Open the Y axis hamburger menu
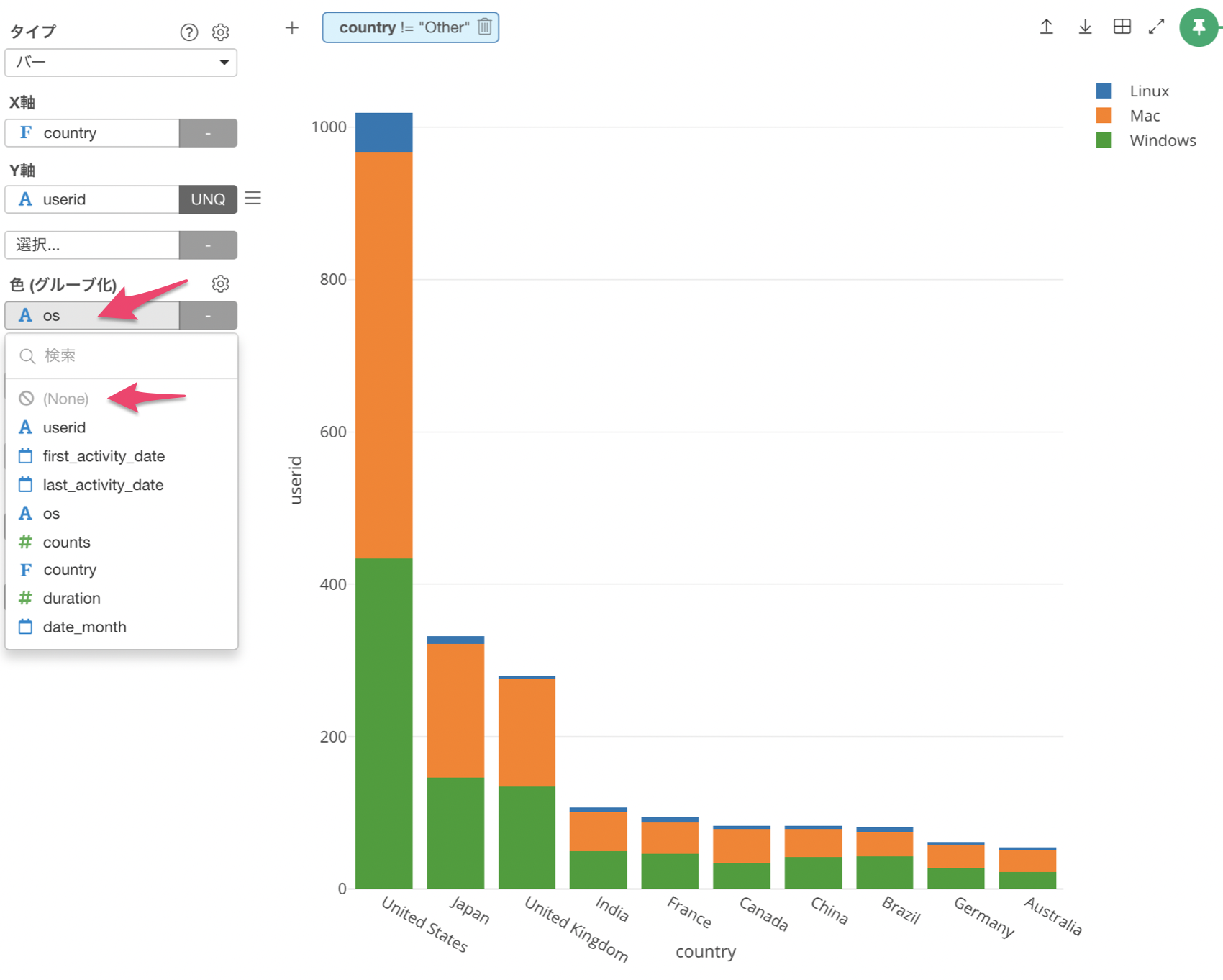The image size is (1223, 980). point(253,199)
